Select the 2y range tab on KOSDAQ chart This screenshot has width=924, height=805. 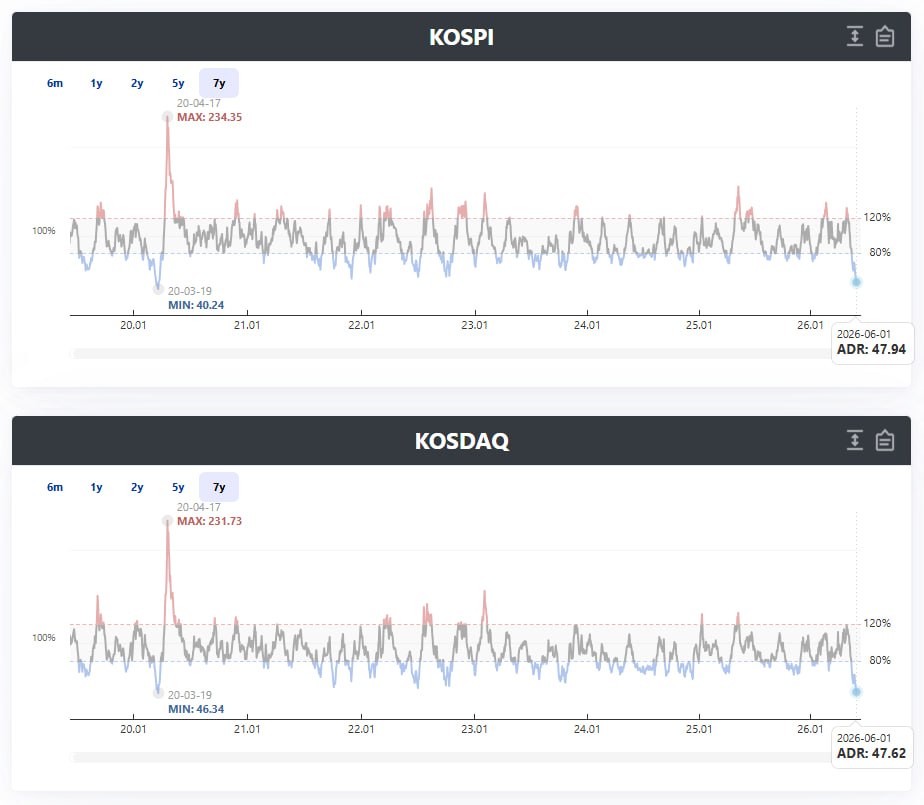click(x=137, y=487)
